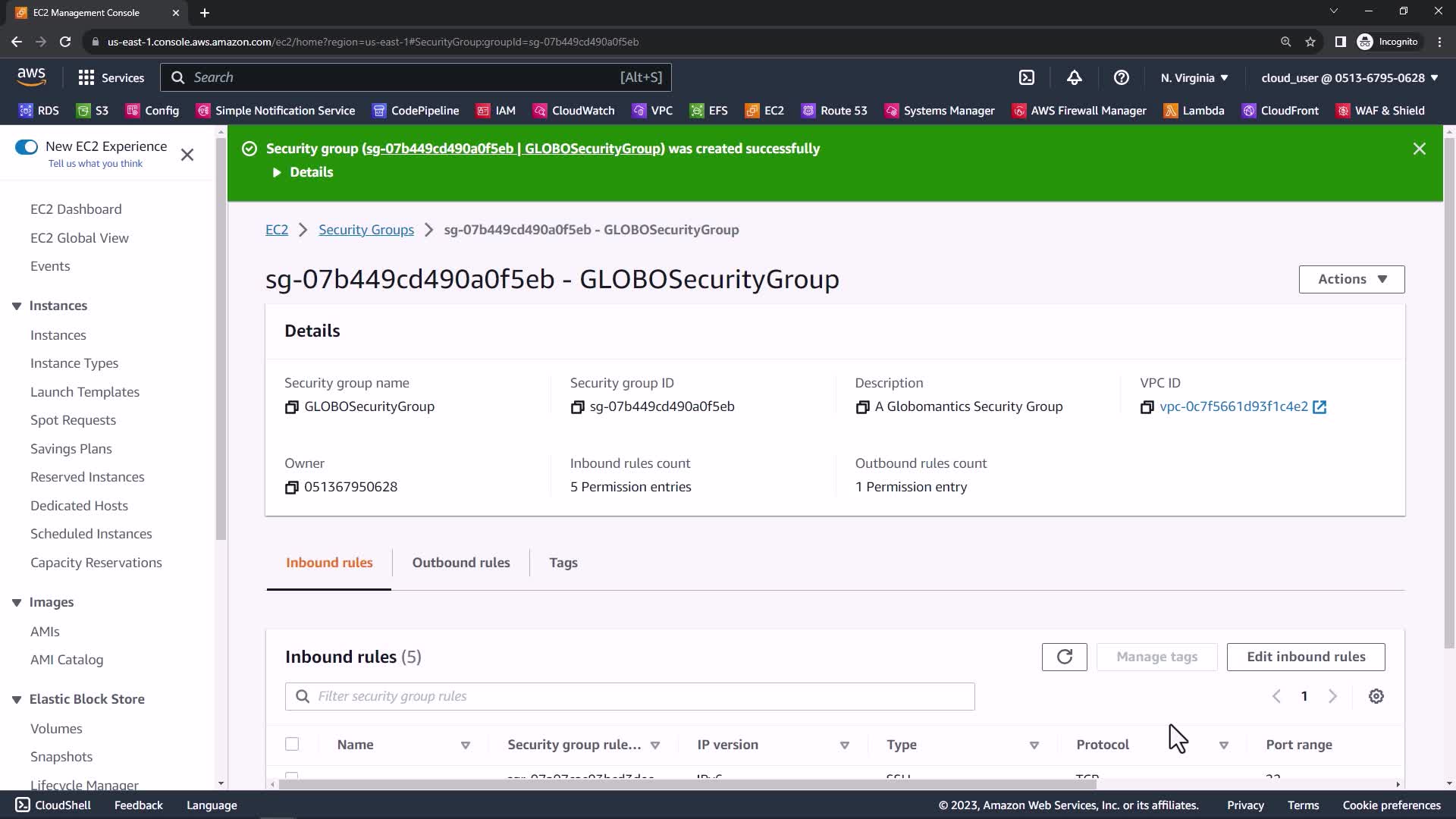The image size is (1456, 819).
Task: Open the Actions dropdown
Action: click(x=1351, y=279)
